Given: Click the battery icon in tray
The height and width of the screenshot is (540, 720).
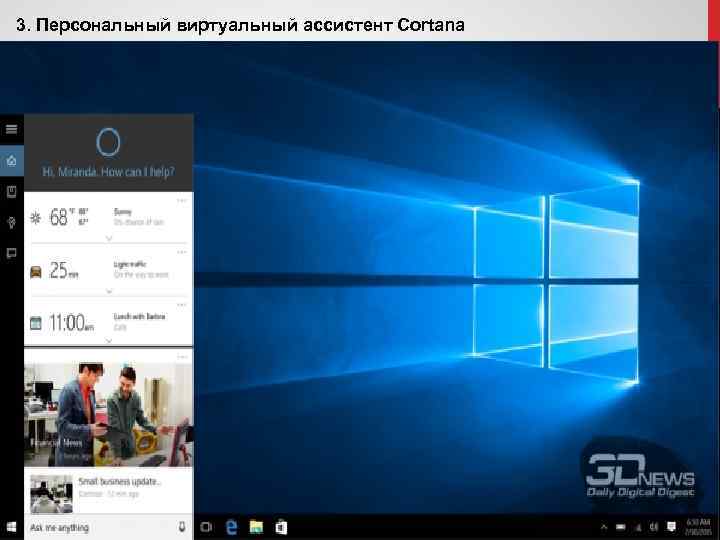Looking at the screenshot, I should pyautogui.click(x=620, y=527).
